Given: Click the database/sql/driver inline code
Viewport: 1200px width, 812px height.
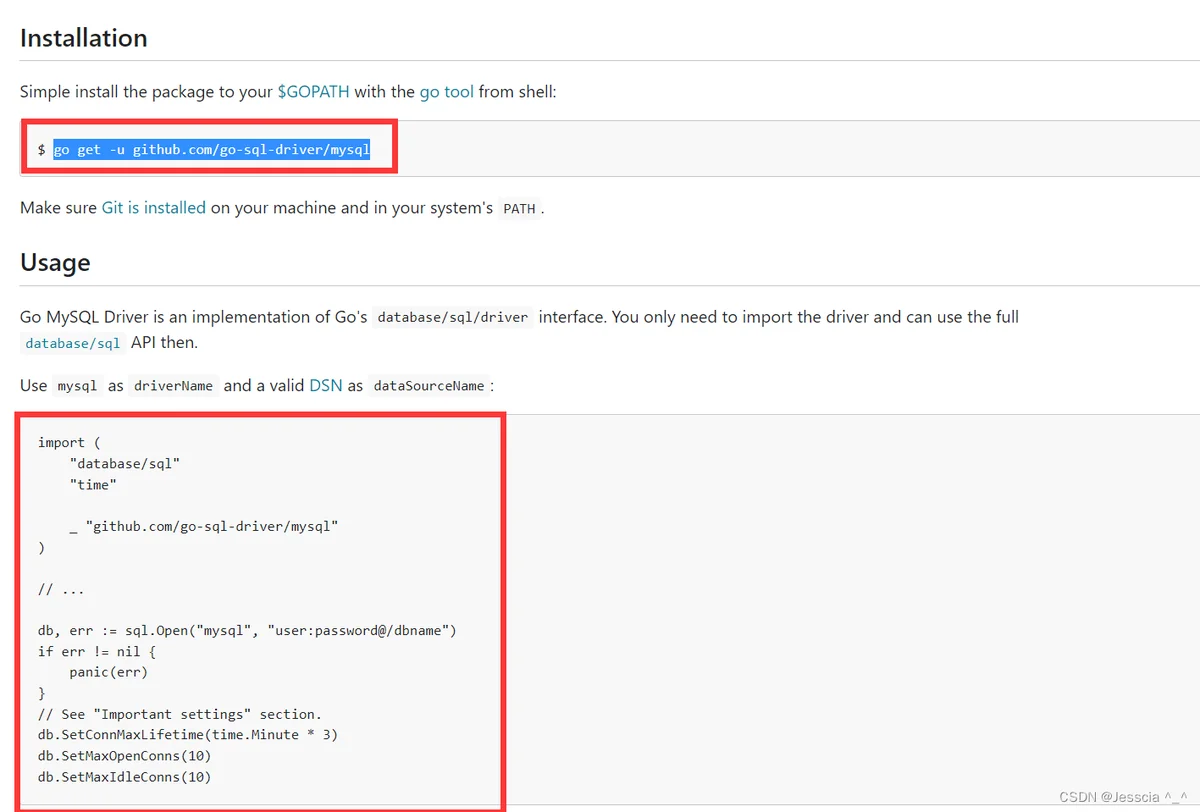Looking at the screenshot, I should (452, 317).
